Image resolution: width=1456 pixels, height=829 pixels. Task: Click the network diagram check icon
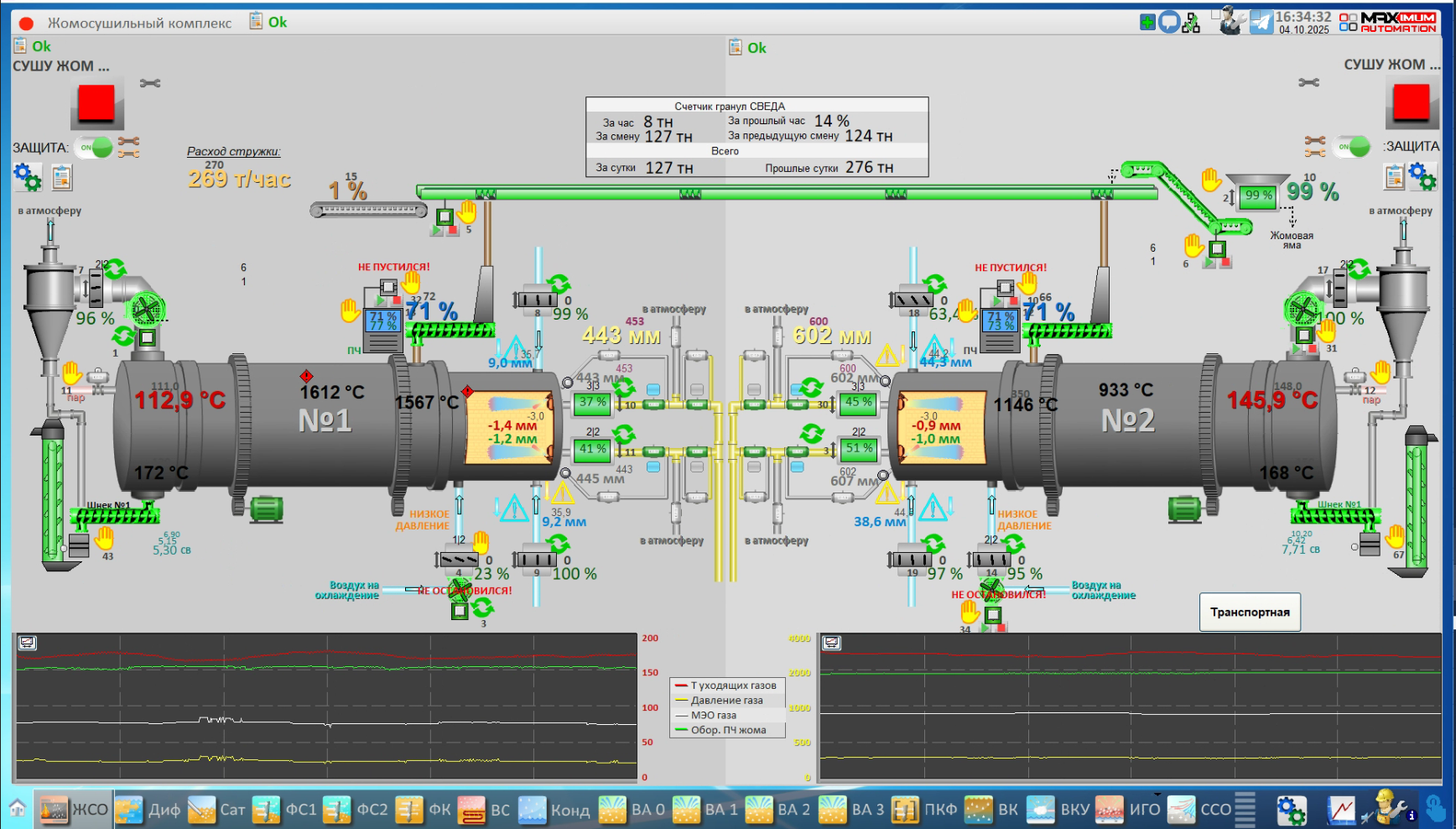1191,23
